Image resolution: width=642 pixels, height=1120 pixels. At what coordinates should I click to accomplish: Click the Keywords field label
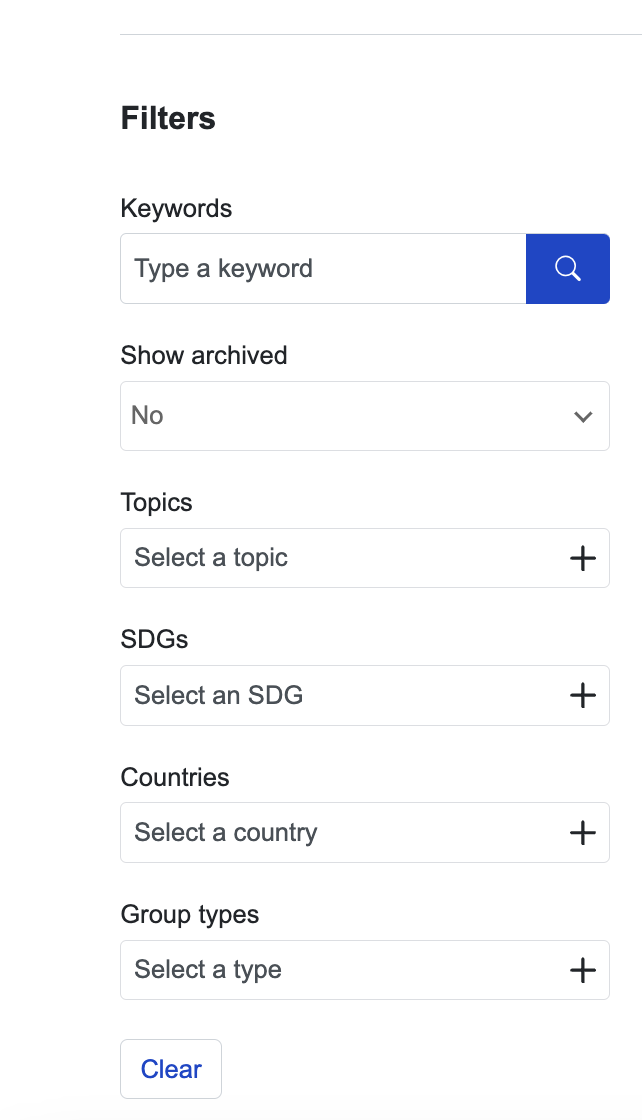[176, 209]
